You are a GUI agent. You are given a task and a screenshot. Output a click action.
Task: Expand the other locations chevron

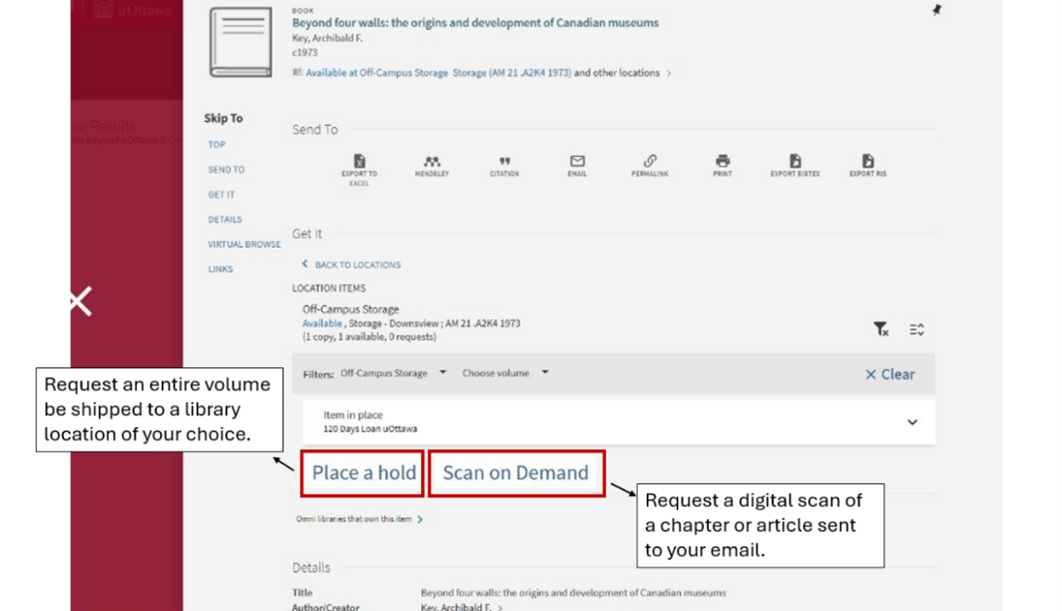[668, 73]
